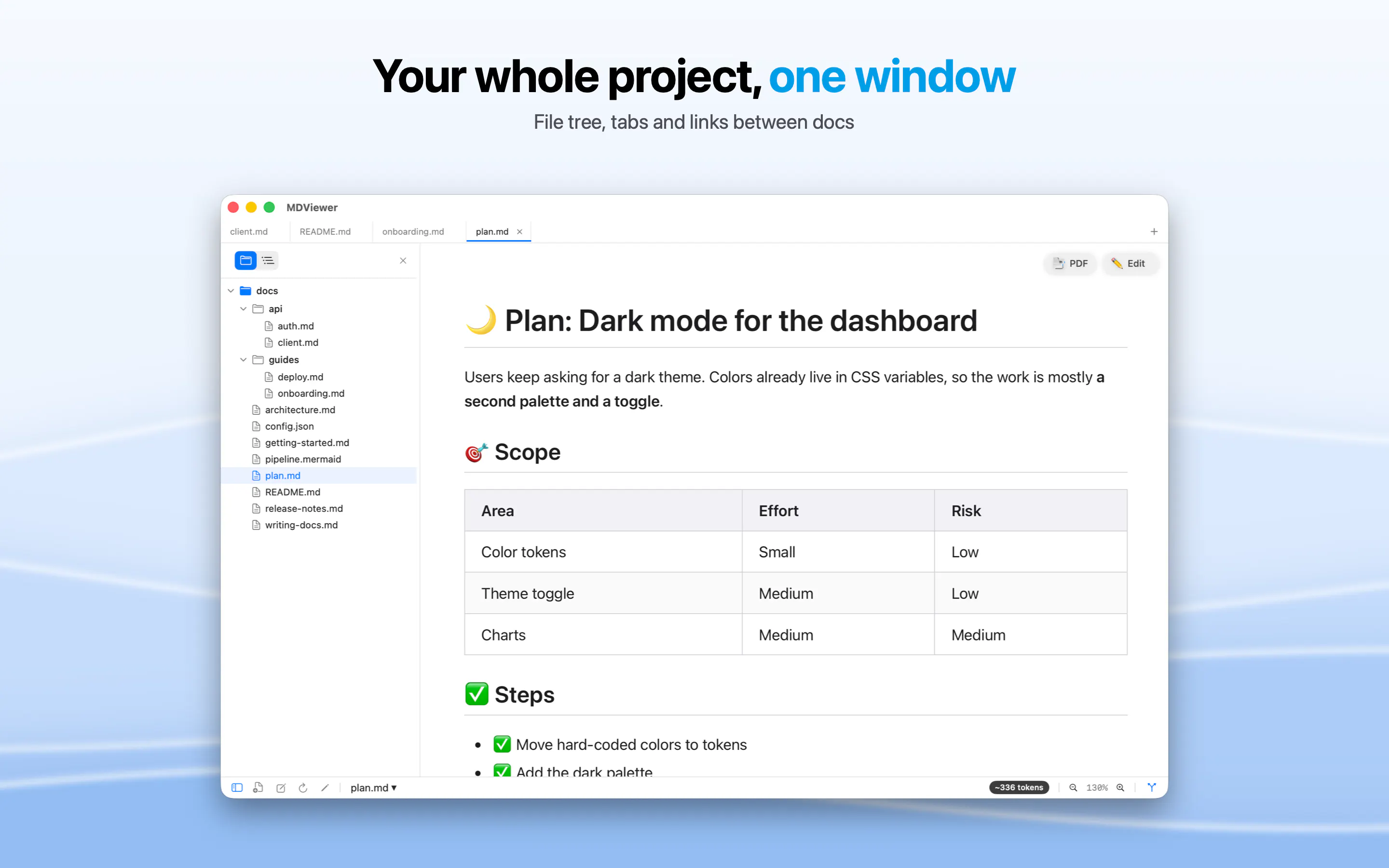Screen dimensions: 1389x868
Task: Collapse the guides folder chevron
Action: pos(244,360)
